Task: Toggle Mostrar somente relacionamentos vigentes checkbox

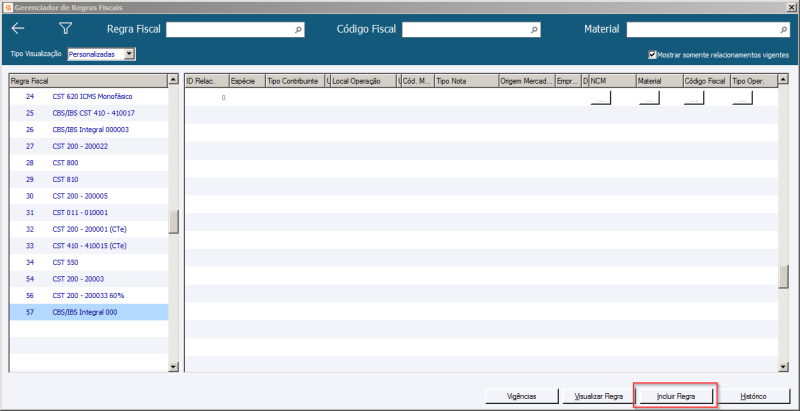Action: pos(652,55)
